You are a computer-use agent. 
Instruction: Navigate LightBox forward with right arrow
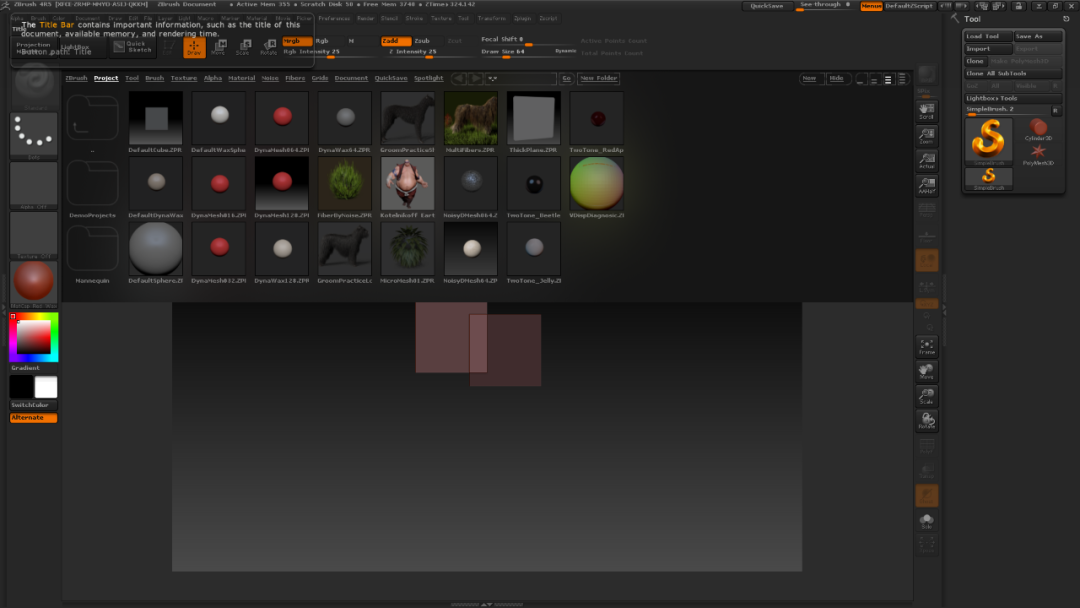[475, 78]
